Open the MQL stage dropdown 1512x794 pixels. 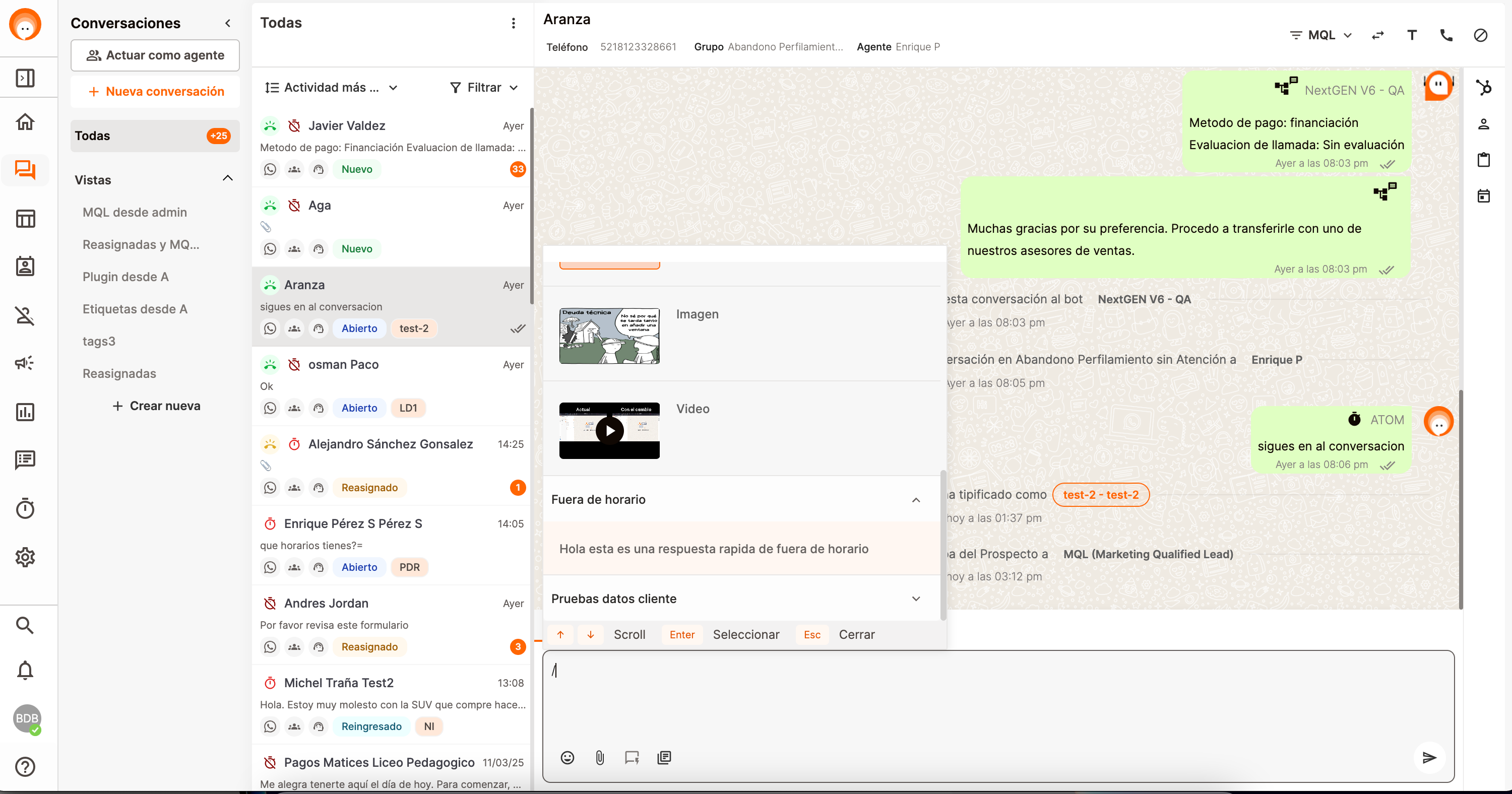[x=1321, y=35]
